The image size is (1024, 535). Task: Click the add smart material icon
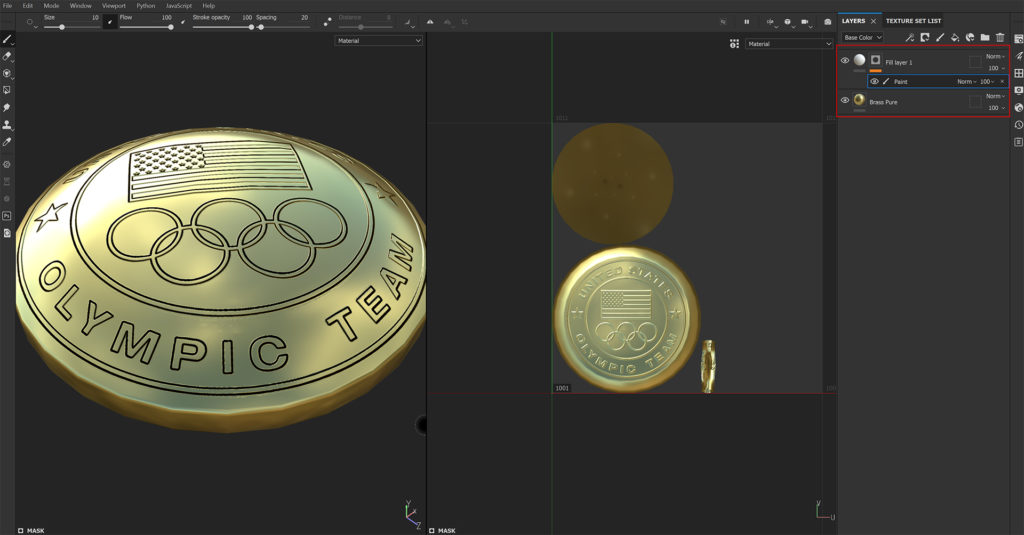click(x=970, y=37)
